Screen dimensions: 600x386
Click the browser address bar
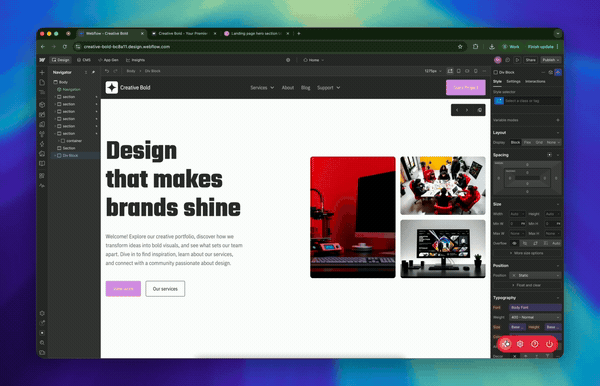click(268, 47)
